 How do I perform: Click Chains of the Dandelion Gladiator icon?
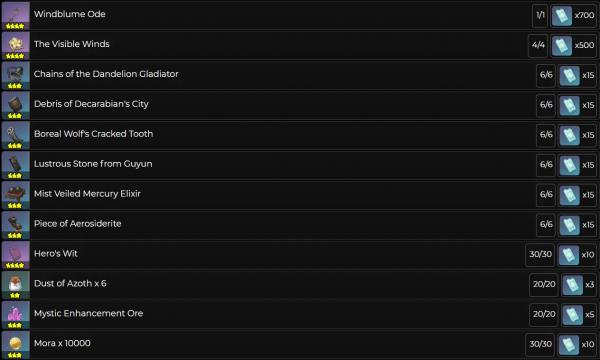pyautogui.click(x=16, y=75)
